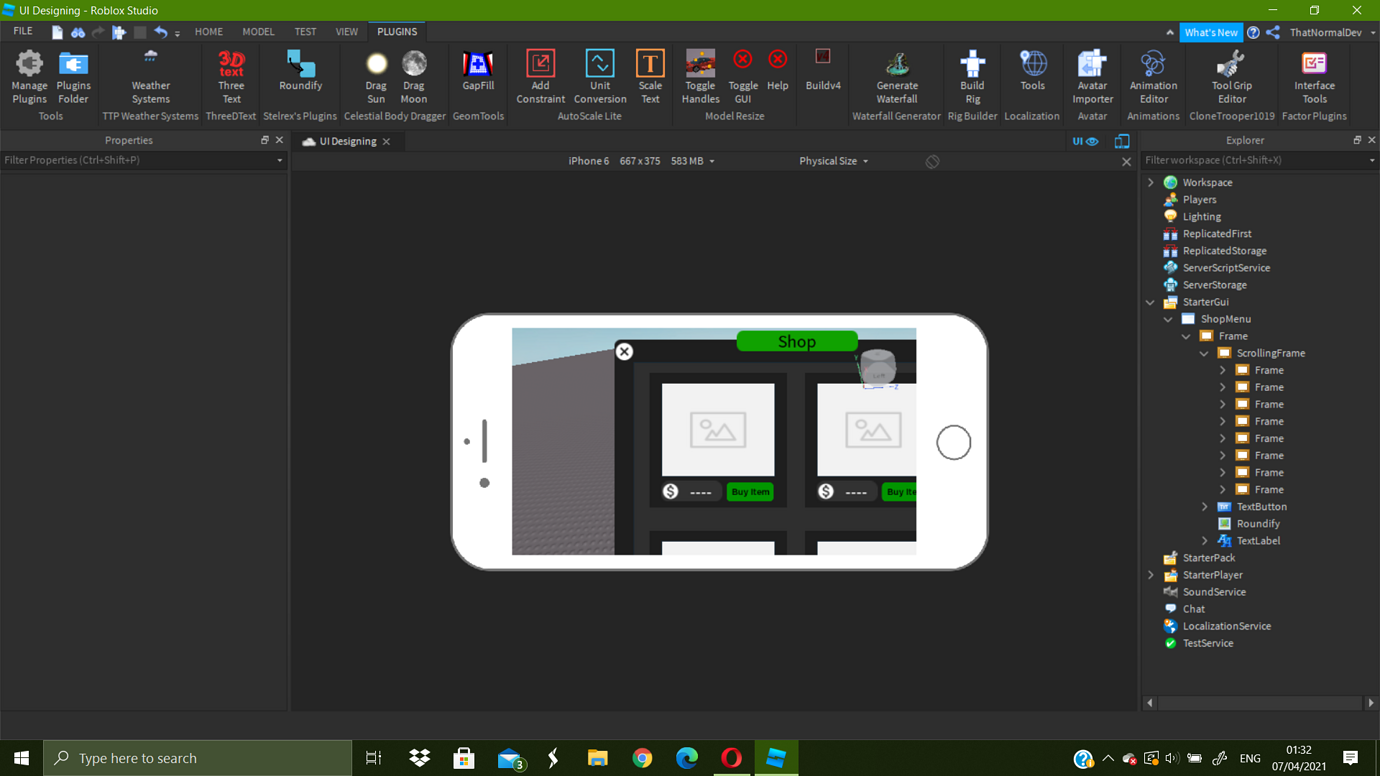Click the What's New button
The width and height of the screenshot is (1380, 776).
tap(1211, 31)
